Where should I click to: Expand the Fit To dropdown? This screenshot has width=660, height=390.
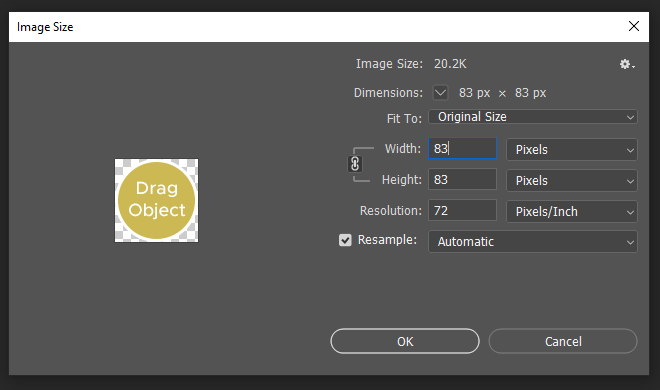pyautogui.click(x=533, y=117)
